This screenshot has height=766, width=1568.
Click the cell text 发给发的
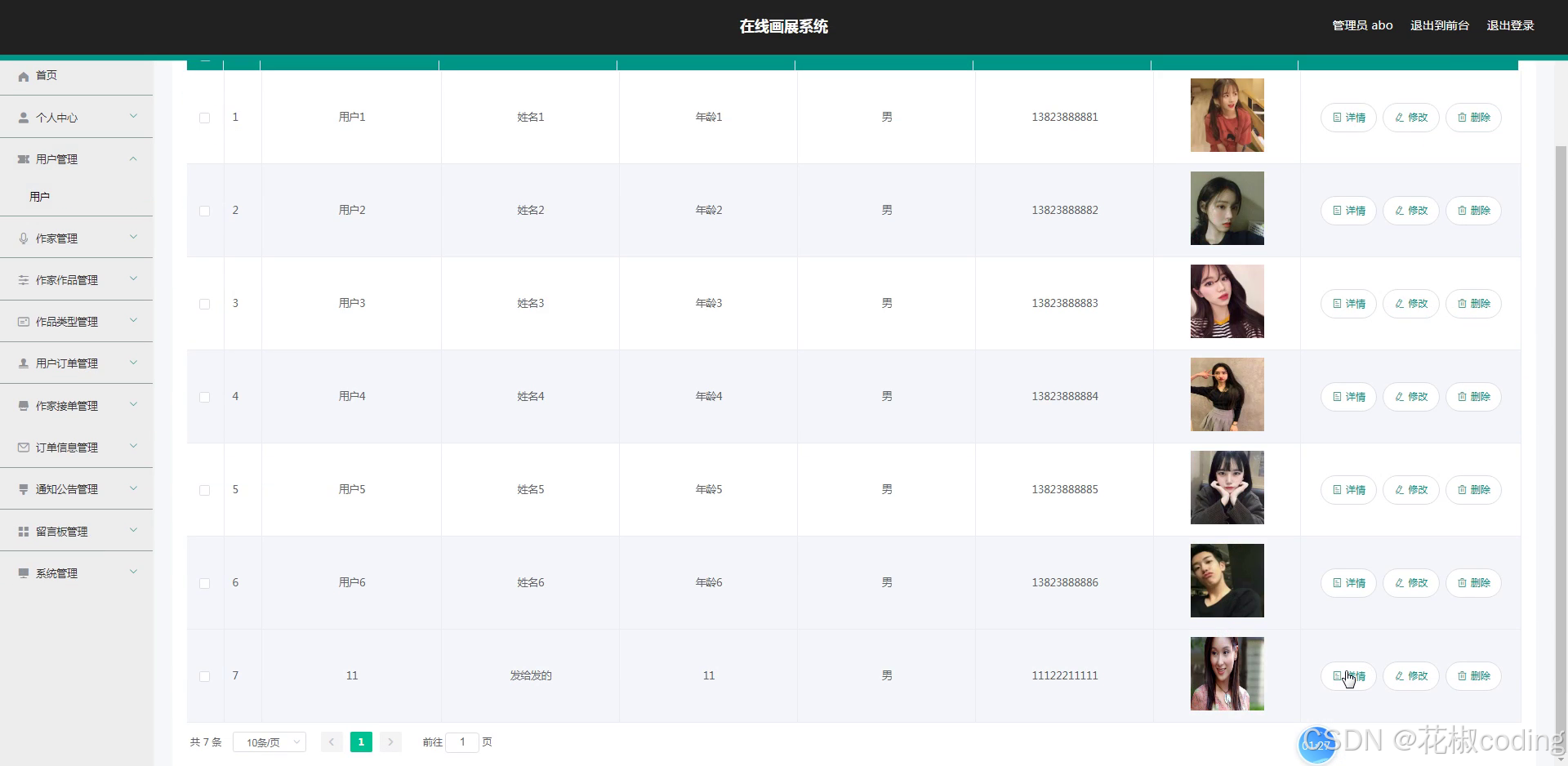531,676
